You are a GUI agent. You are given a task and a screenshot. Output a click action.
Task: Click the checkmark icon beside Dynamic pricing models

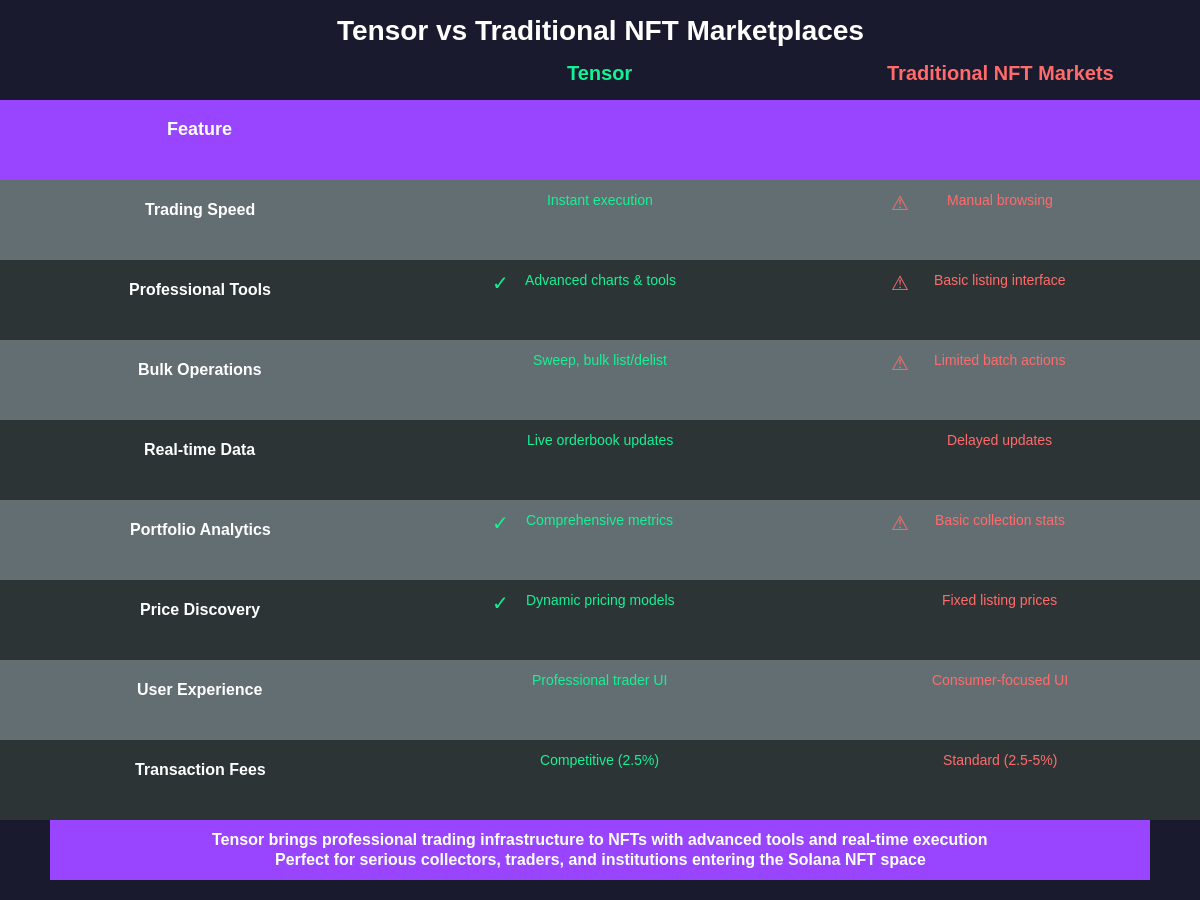point(500,603)
